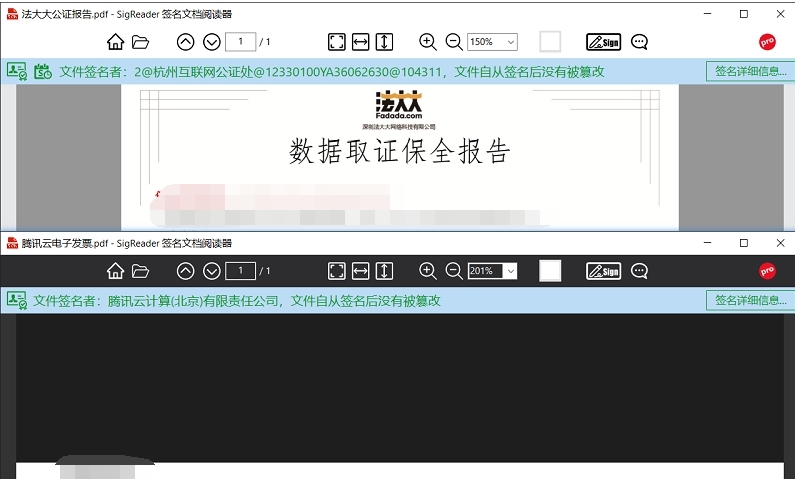Zoom out on 法大大公证报告 document
The width and height of the screenshot is (795, 479).
click(x=454, y=42)
